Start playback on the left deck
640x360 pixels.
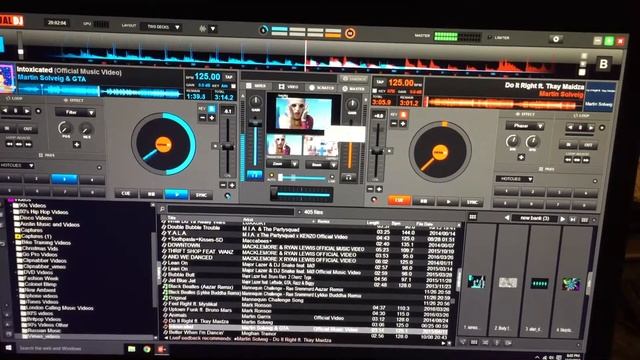pos(176,195)
